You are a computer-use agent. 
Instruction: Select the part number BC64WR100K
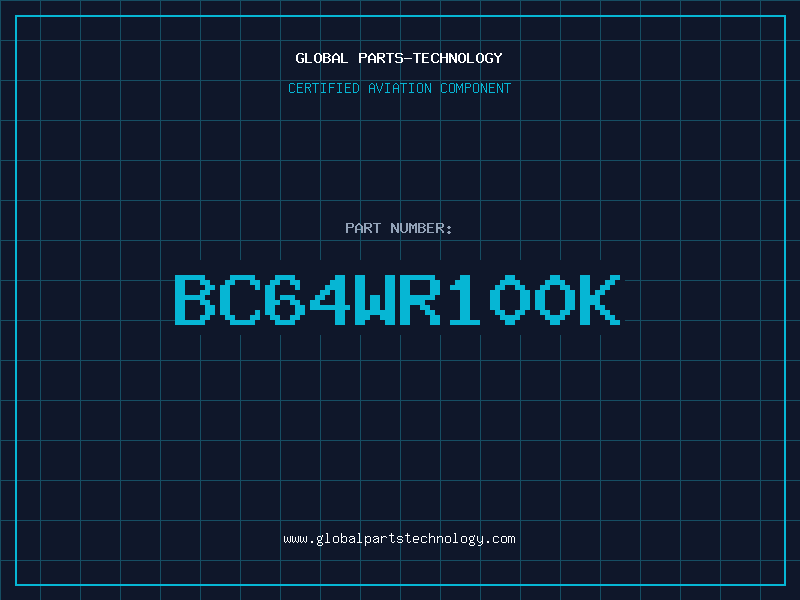click(x=397, y=299)
